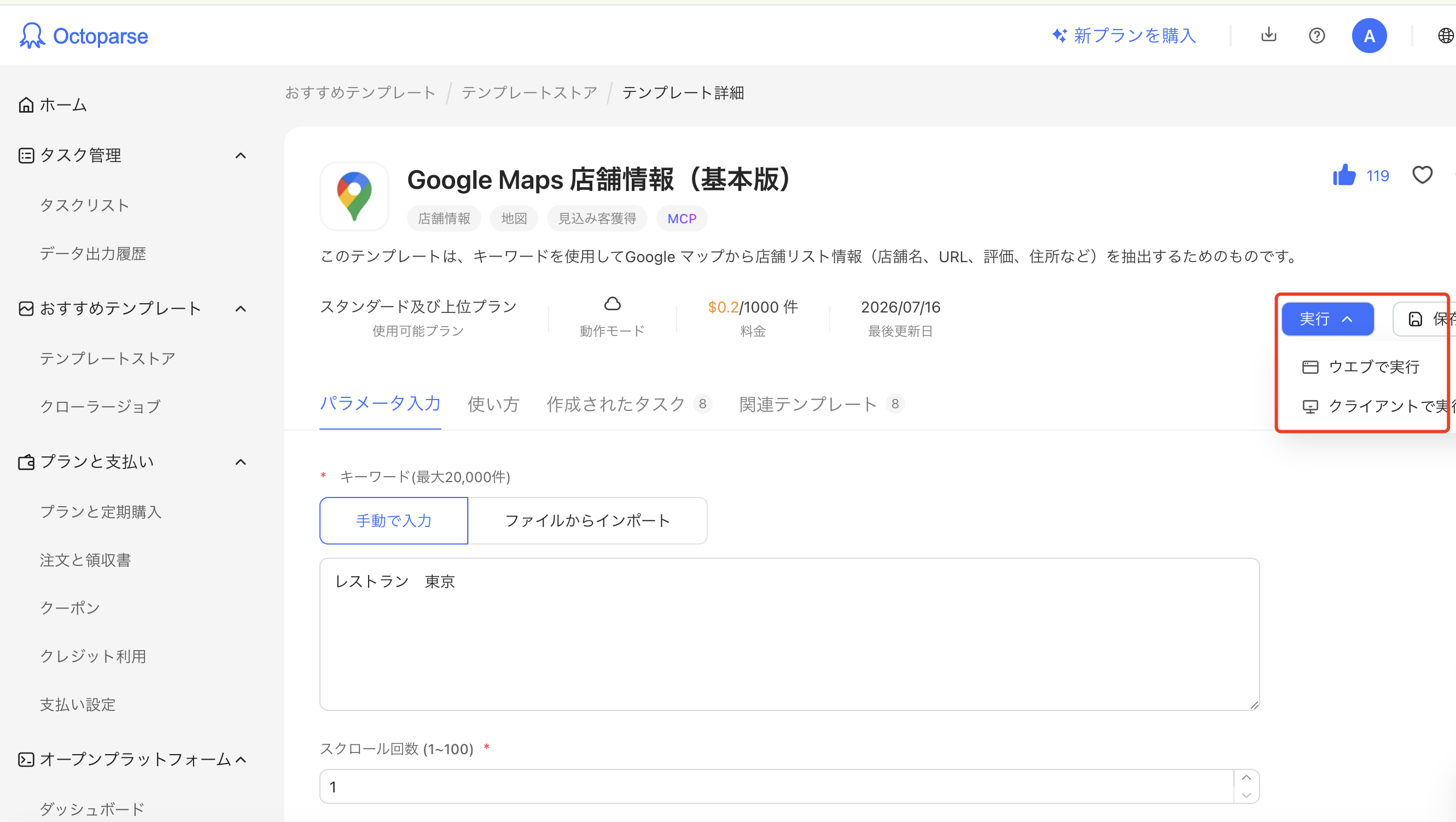
Task: Click the 119 likes count
Action: pos(1377,176)
